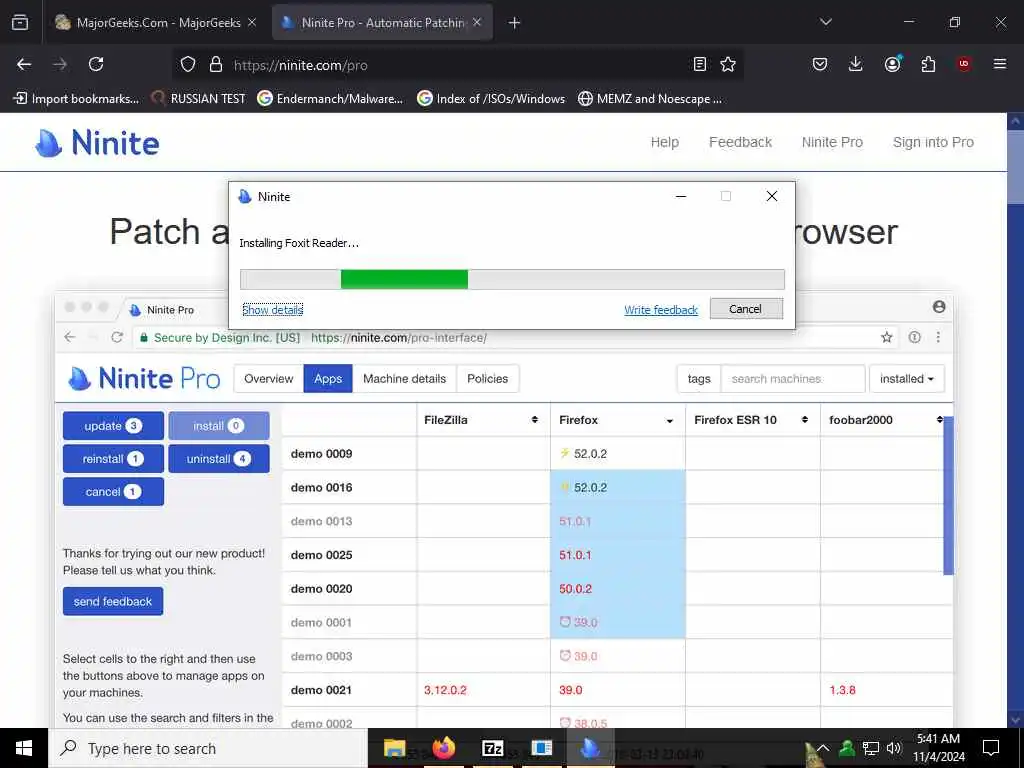The image size is (1024, 768).
Task: Toggle reader view icon in address bar
Action: [699, 64]
